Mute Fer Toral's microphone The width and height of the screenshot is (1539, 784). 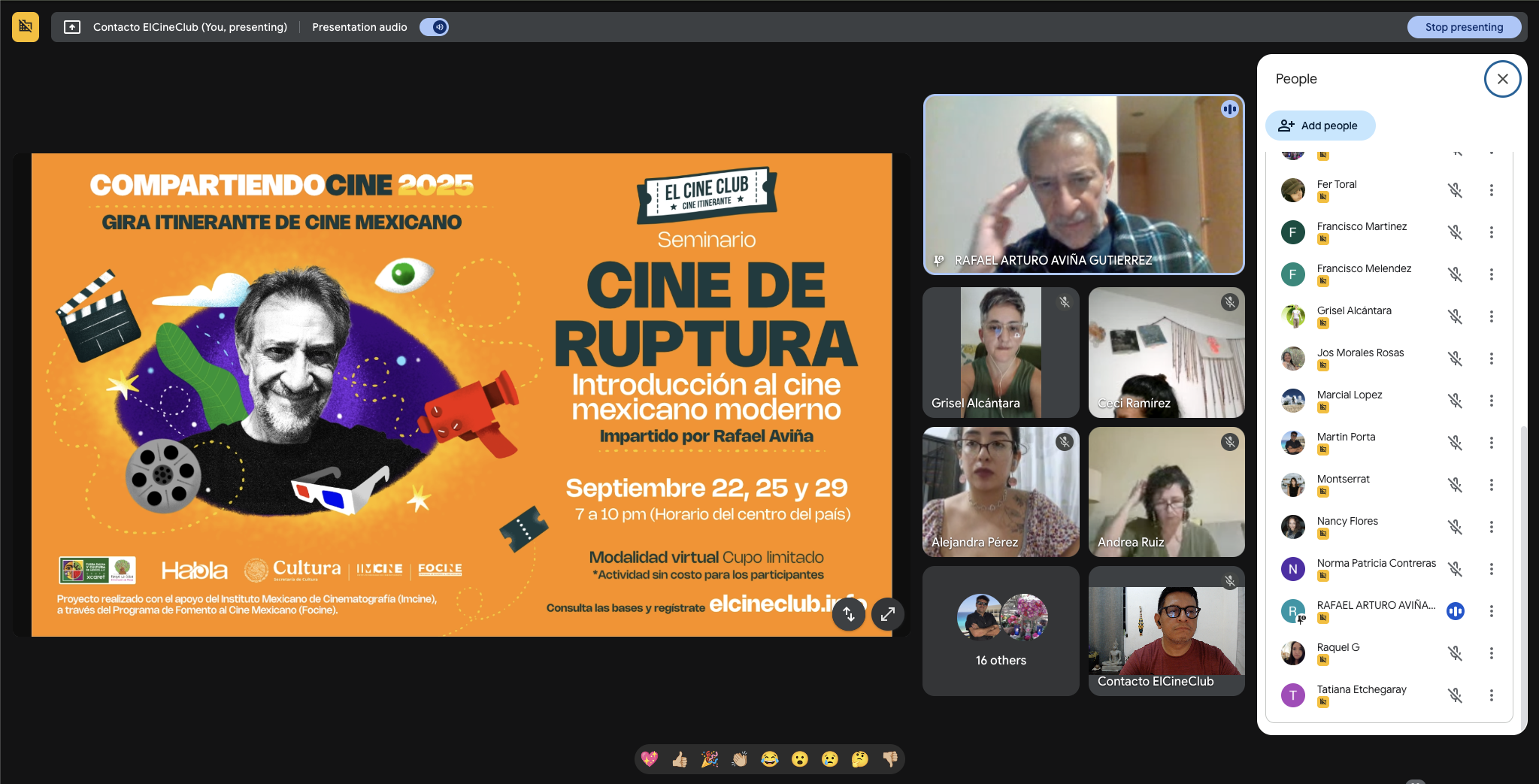[x=1455, y=190]
